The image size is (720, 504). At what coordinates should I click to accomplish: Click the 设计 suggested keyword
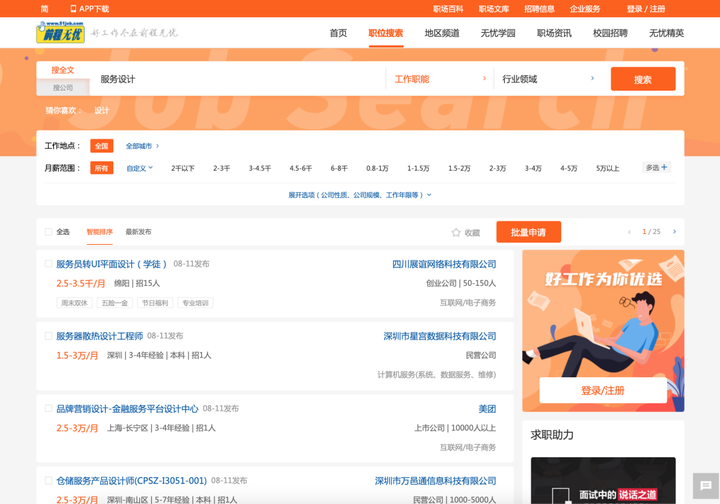(x=101, y=110)
